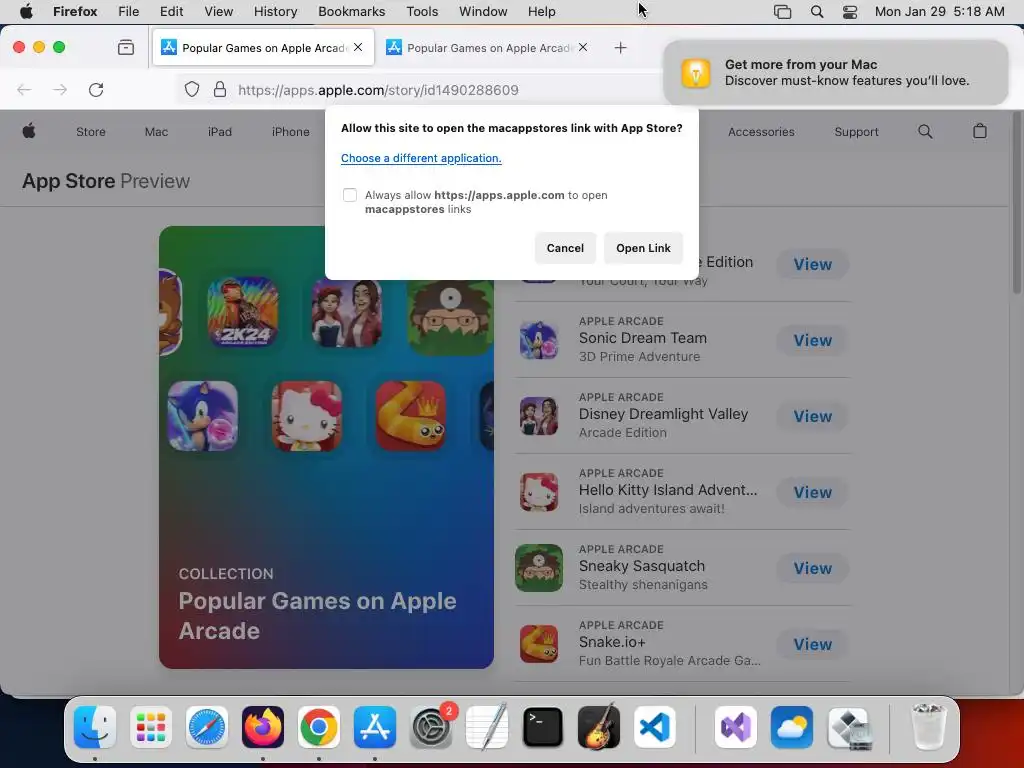
Task: Click the URL address bar
Action: coord(418,89)
